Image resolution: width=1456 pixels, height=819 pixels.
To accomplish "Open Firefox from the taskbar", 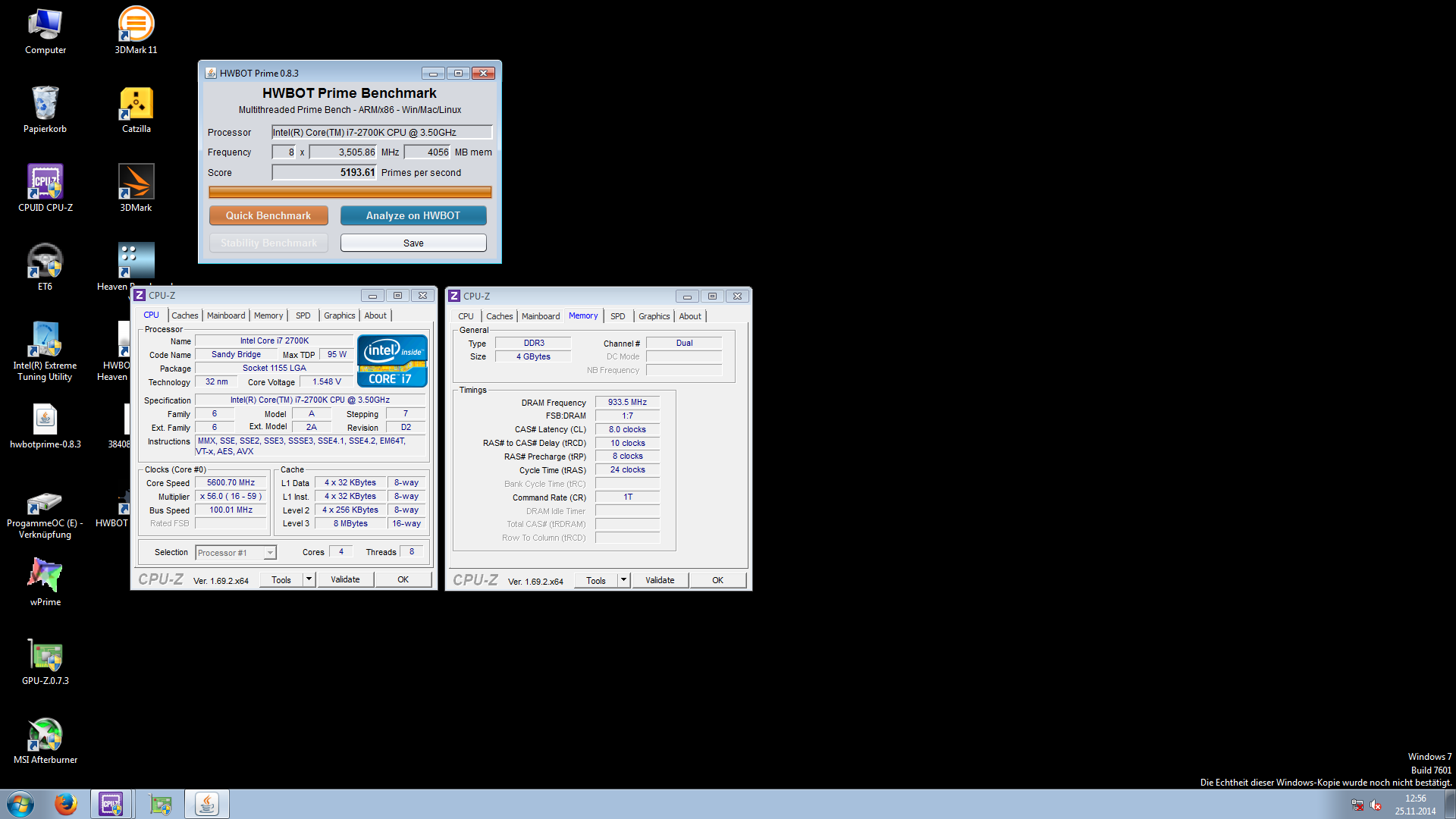I will 65,804.
